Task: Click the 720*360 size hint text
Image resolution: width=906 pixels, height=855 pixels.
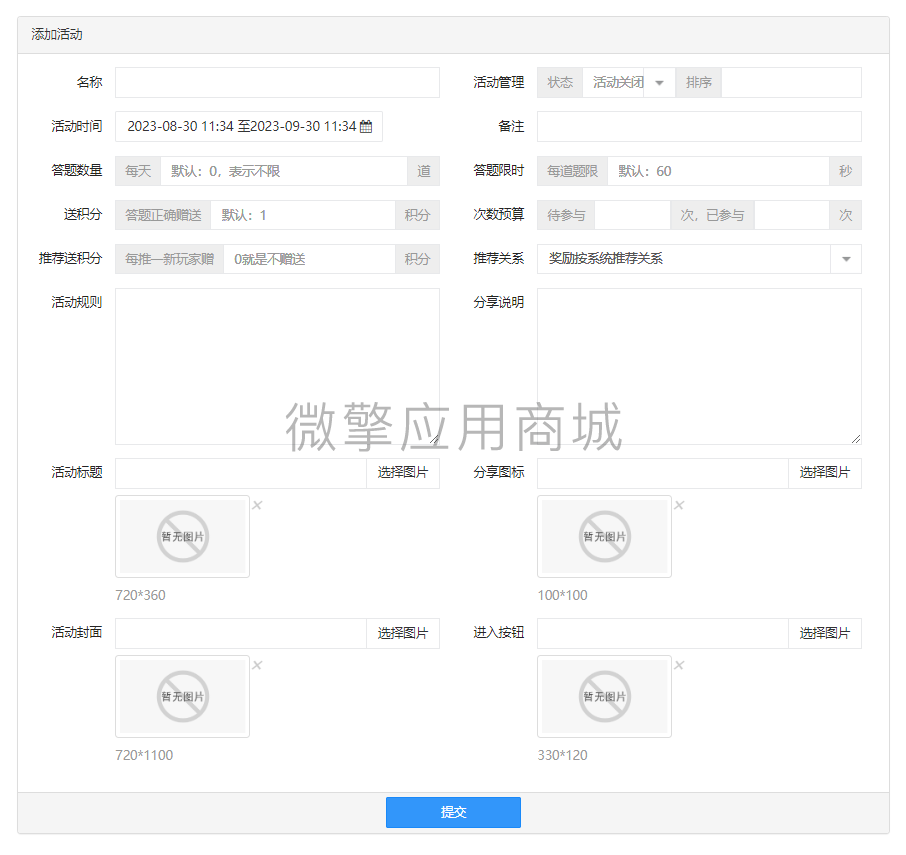Action: (x=140, y=595)
